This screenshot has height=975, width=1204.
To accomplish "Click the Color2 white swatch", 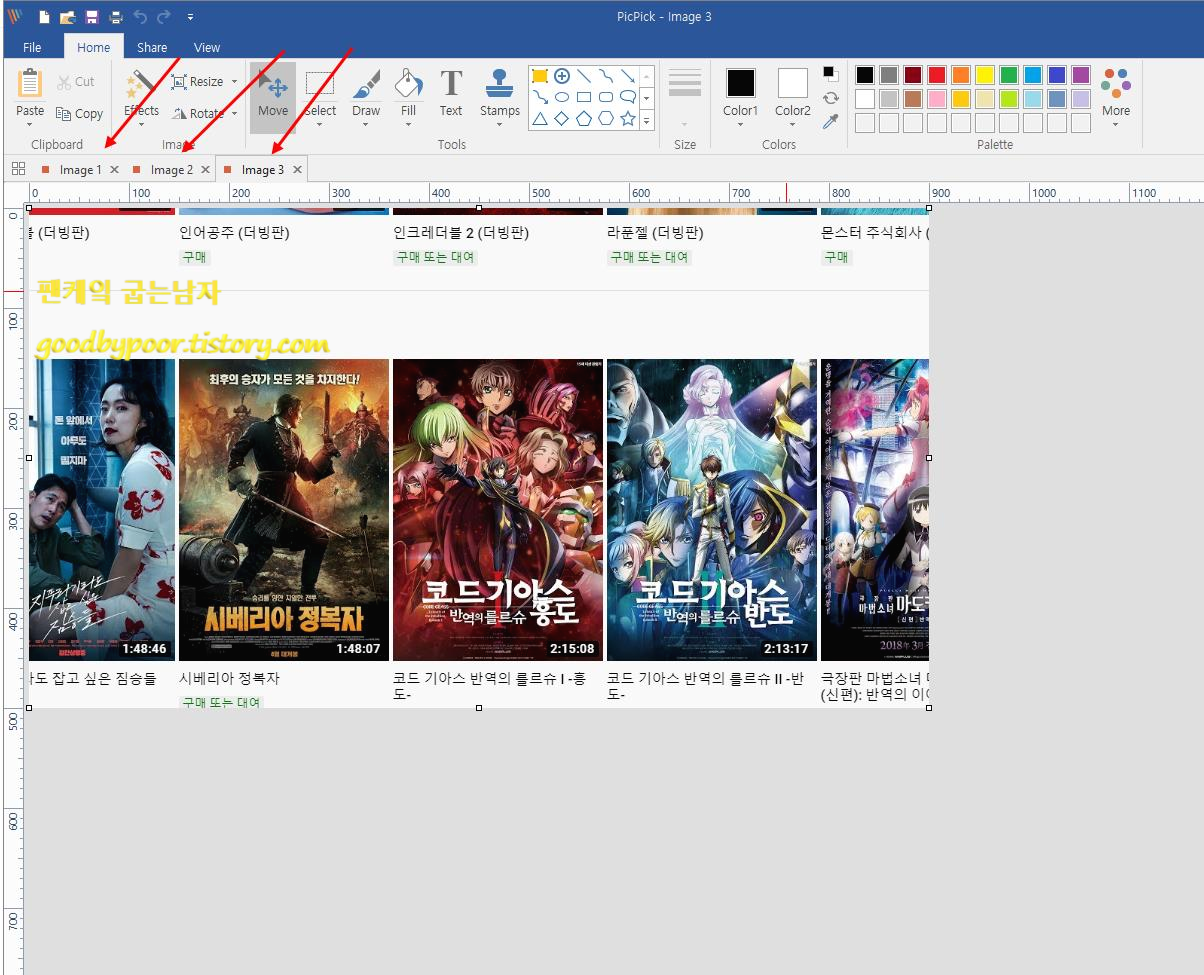I will point(793,83).
